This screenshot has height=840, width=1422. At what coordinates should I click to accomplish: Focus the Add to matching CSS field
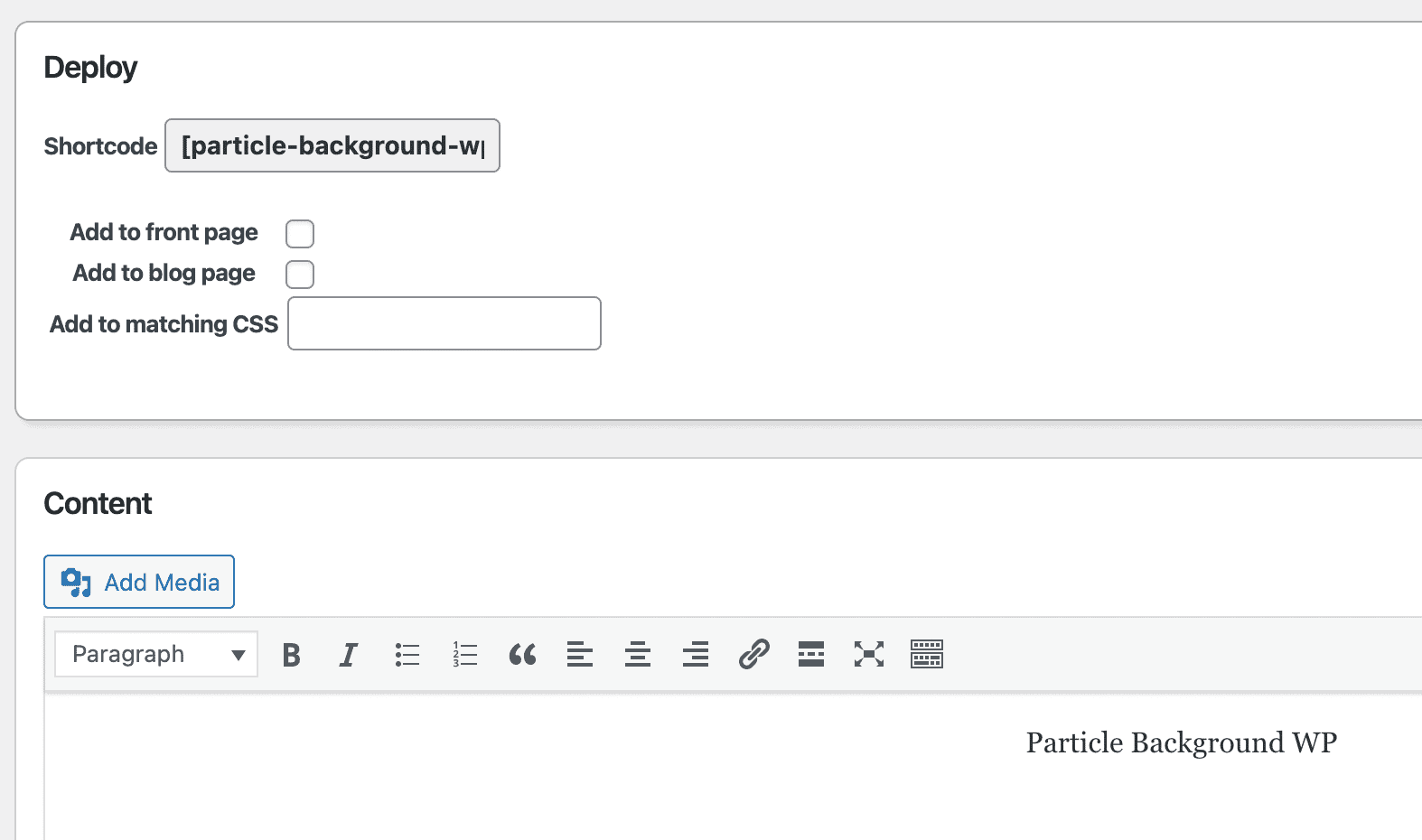[x=444, y=323]
